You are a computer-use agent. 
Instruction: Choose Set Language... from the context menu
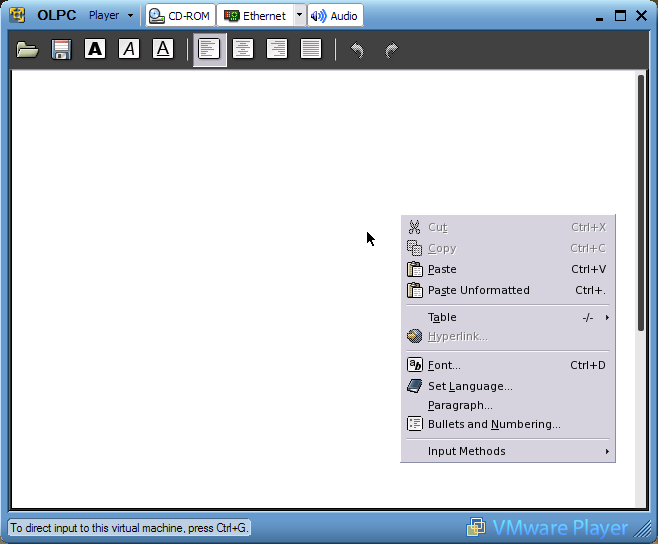tap(508, 386)
